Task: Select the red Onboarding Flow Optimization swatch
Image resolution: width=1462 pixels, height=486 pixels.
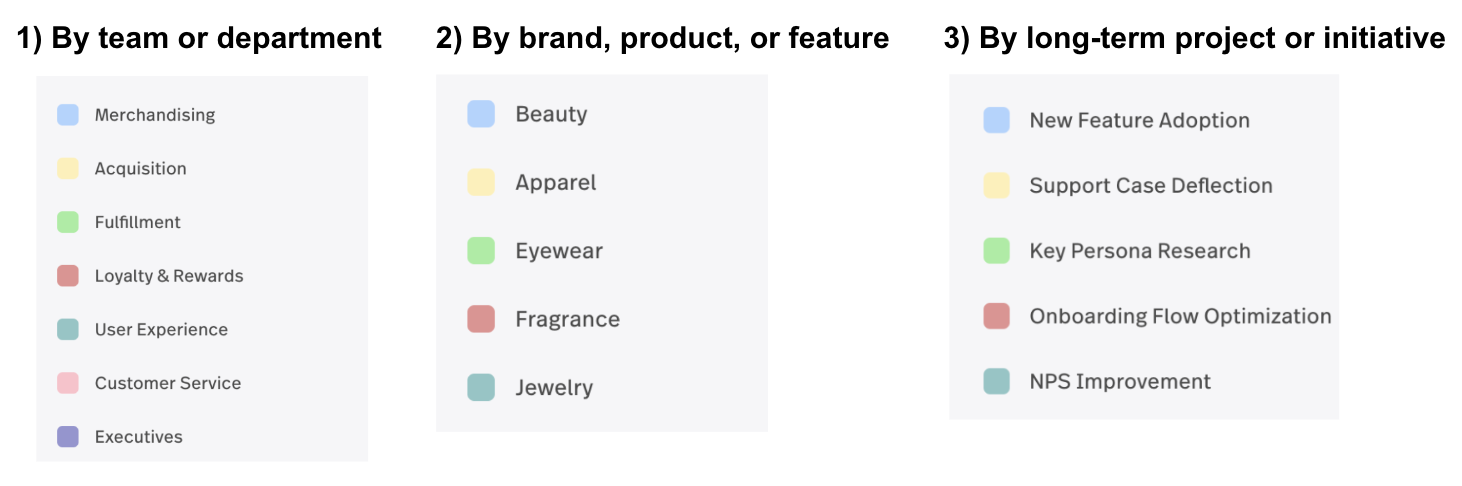Action: [996, 317]
